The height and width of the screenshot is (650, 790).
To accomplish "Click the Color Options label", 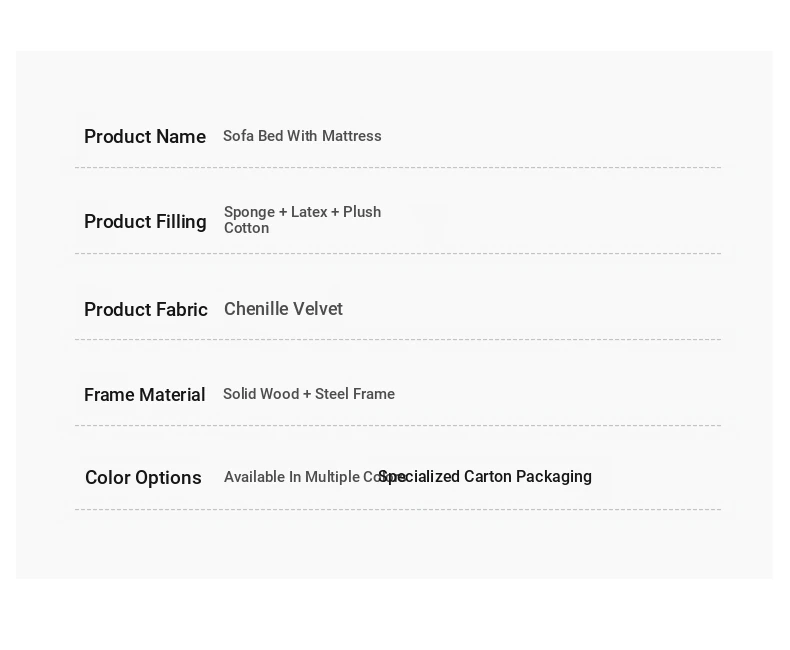I will point(143,478).
